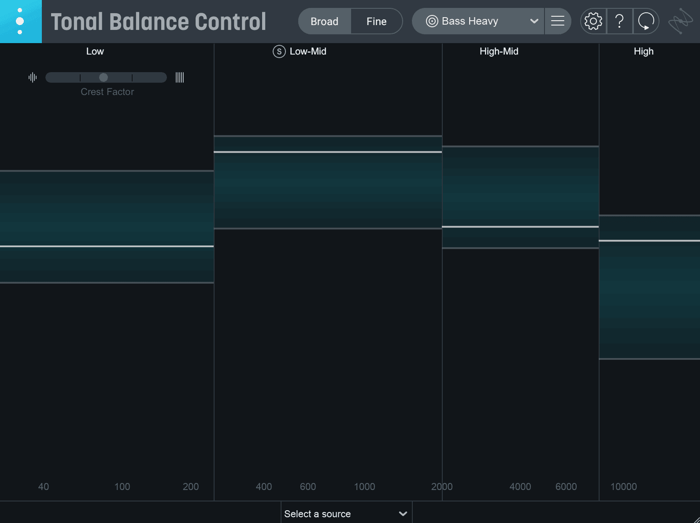The height and width of the screenshot is (523, 700).
Task: Click the Crest Factor label
Action: (x=107, y=91)
